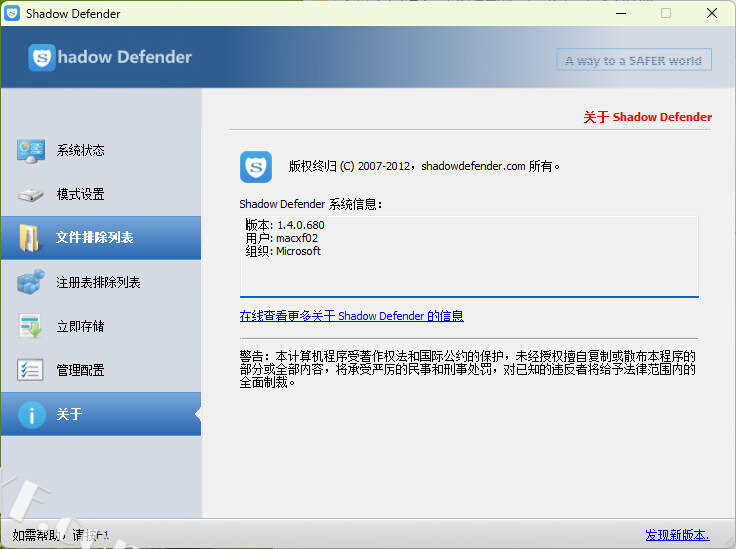This screenshot has height=549, width=736.
Task: Click the 发现新版本 link
Action: [677, 535]
